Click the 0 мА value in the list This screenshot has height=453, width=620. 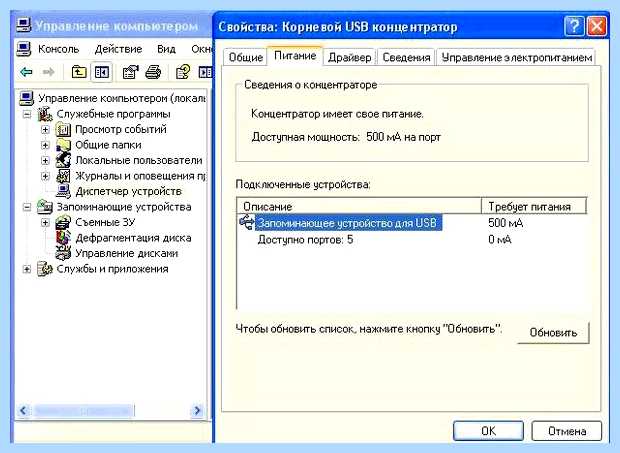click(500, 240)
